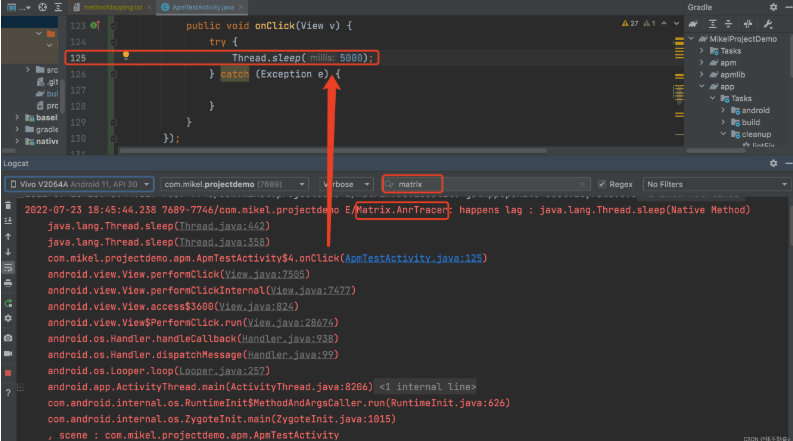Expand apmlib module in Gradle tree

[701, 74]
